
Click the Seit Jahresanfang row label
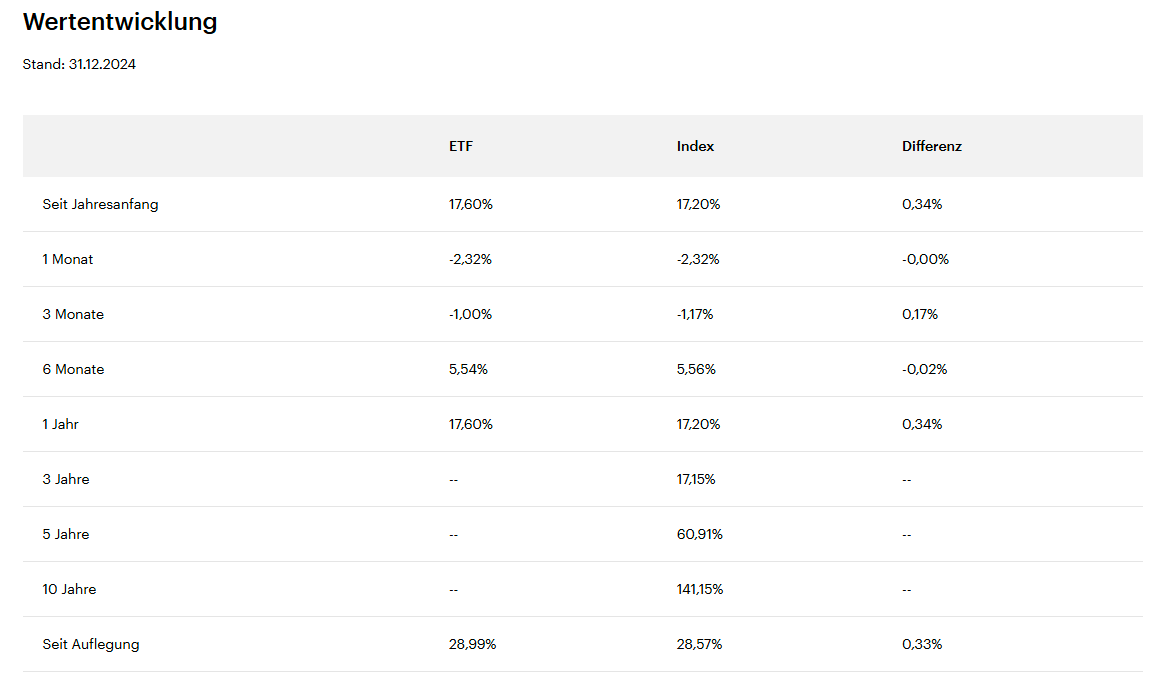pyautogui.click(x=100, y=204)
